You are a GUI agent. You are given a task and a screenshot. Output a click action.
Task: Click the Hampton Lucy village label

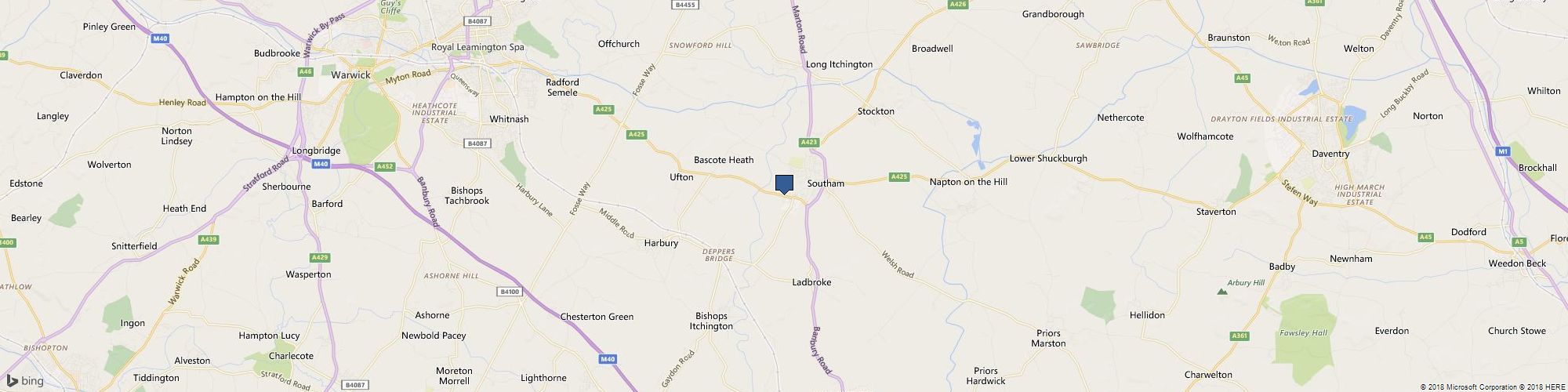[x=269, y=336]
